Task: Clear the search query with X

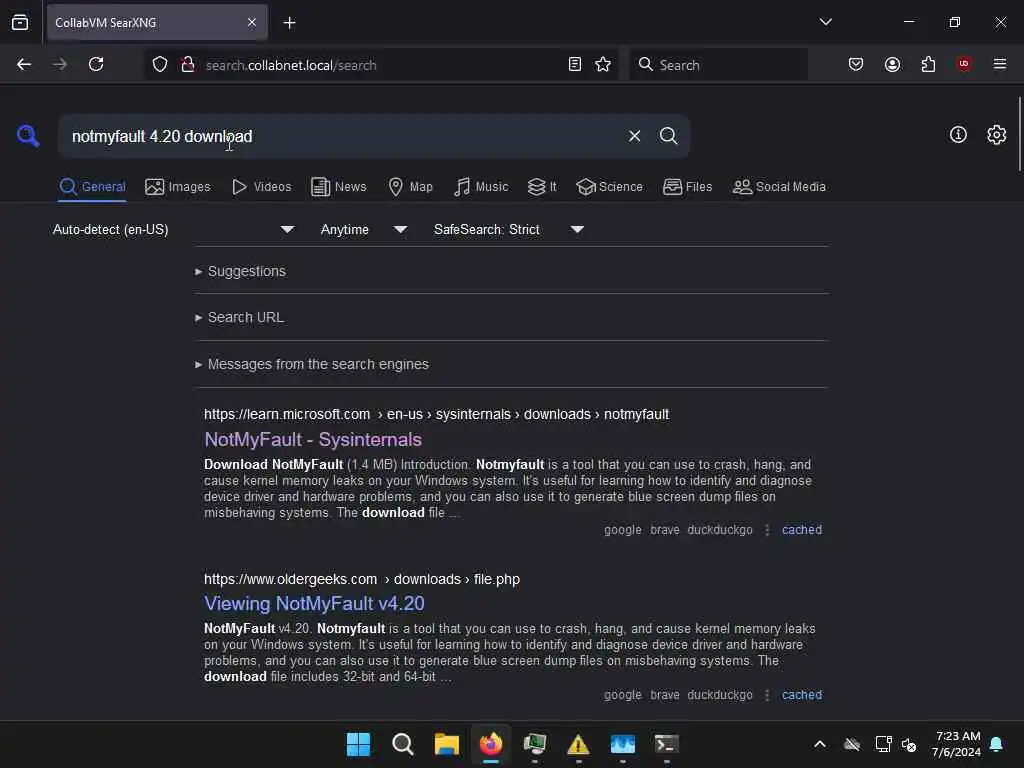Action: tap(634, 136)
